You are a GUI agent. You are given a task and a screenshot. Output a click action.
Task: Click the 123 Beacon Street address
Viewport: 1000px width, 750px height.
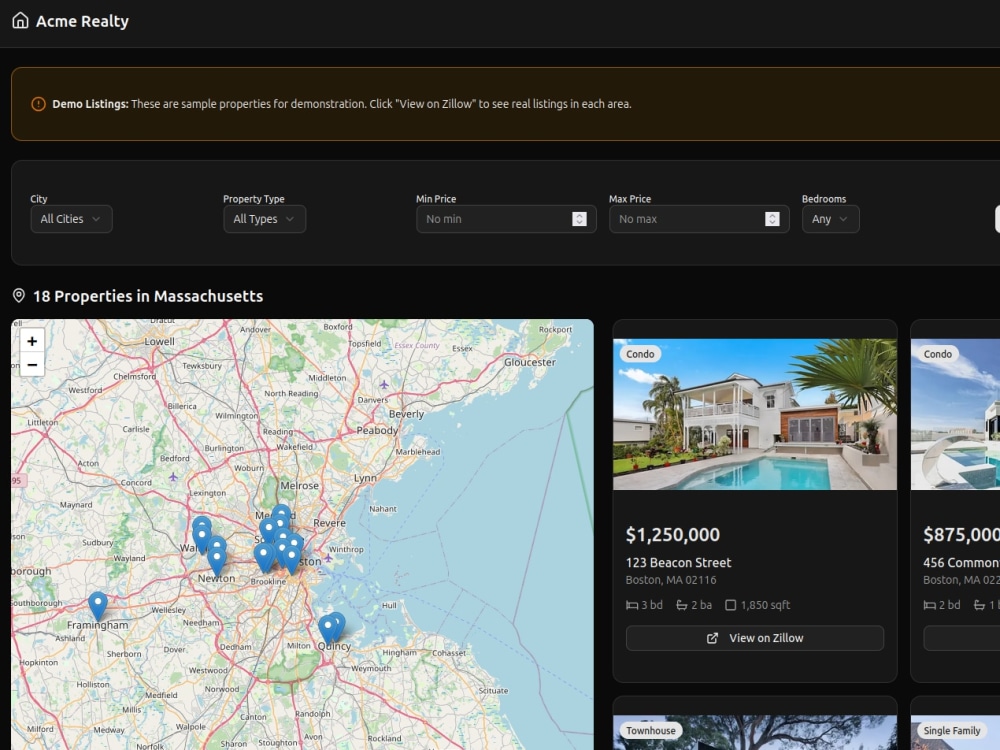(x=679, y=562)
